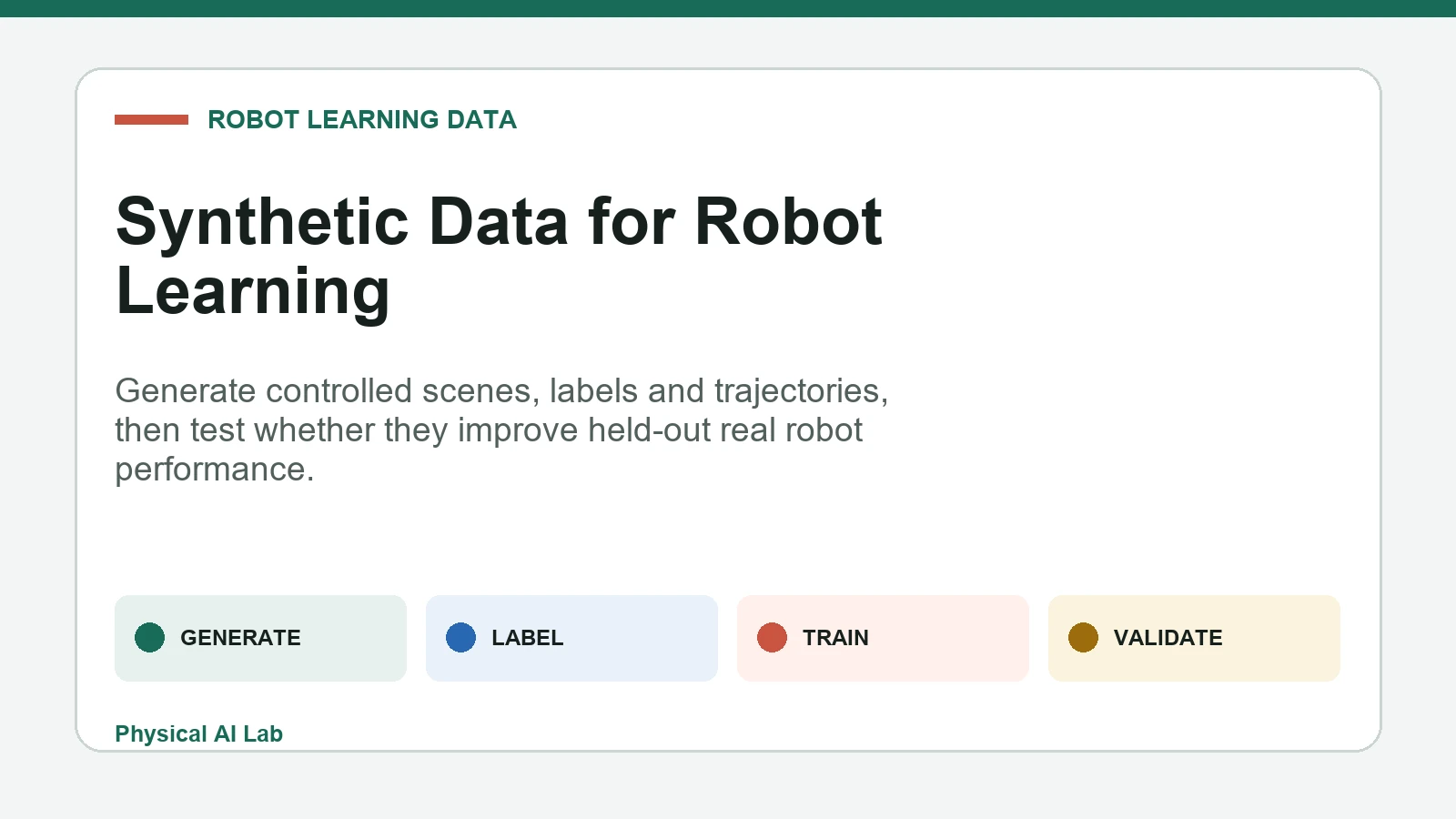Viewport: 1456px width, 819px height.
Task: Click the blue dot beside LABEL
Action: (x=460, y=638)
